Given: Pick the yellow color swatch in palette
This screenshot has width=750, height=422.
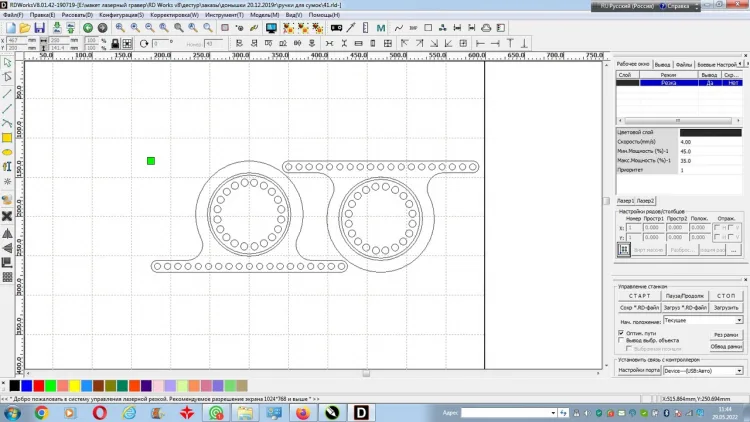Looking at the screenshot, I should click(75, 386).
